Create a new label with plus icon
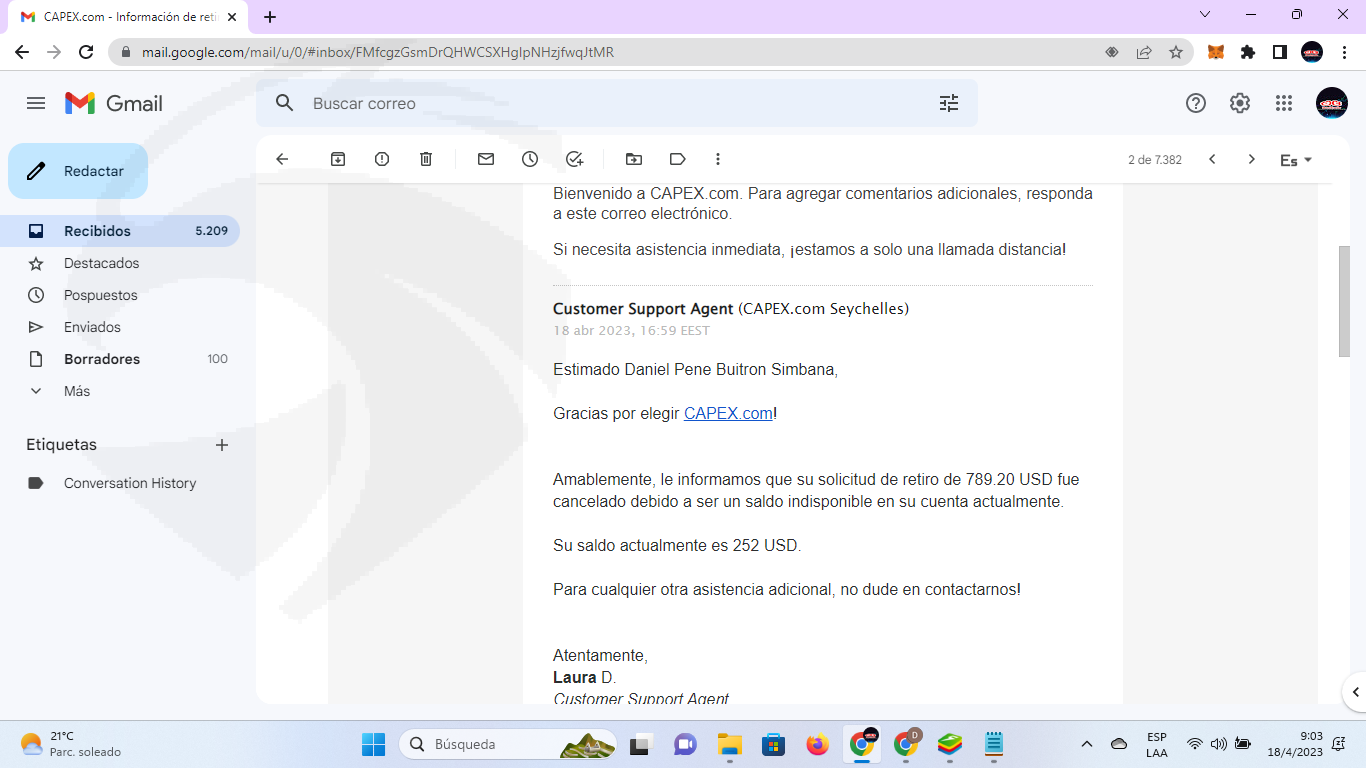 point(222,445)
